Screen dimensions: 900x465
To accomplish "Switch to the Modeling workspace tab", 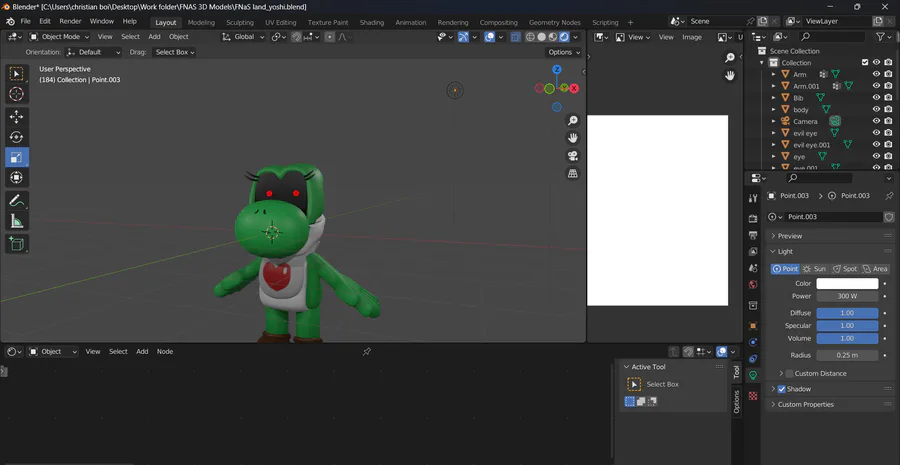I will (201, 22).
